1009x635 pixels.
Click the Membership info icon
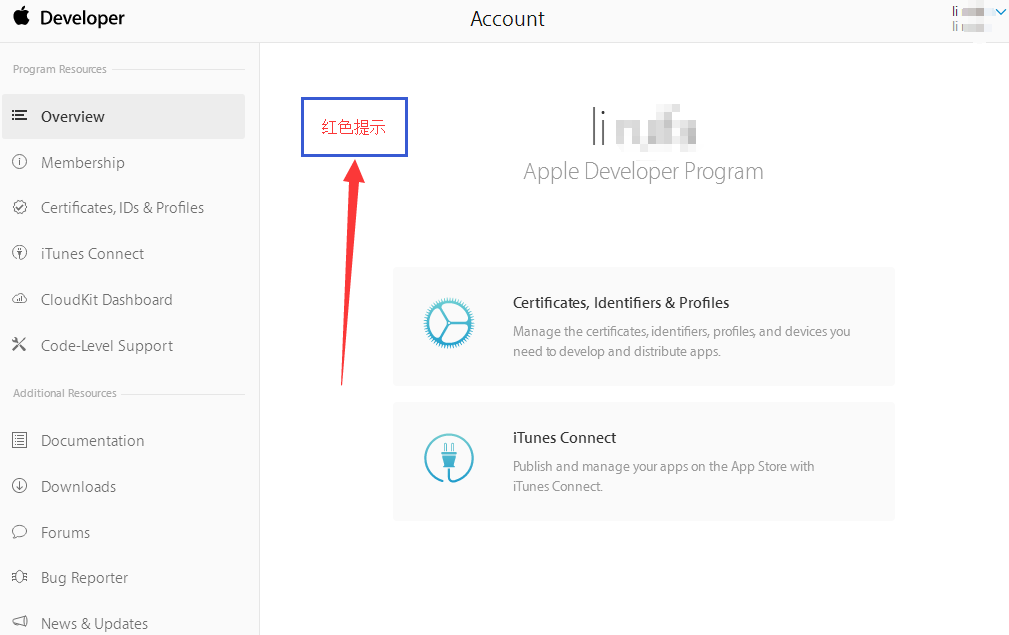(x=19, y=161)
